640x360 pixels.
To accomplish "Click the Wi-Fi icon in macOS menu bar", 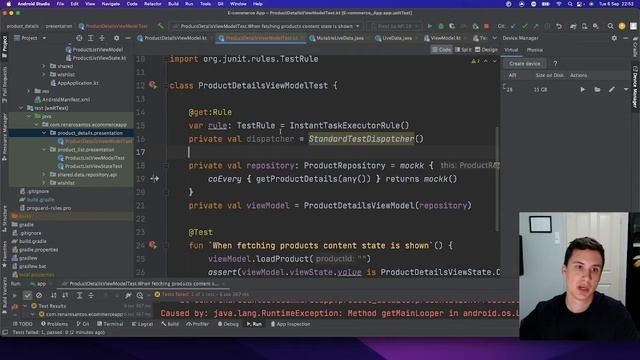I will click(559, 4).
